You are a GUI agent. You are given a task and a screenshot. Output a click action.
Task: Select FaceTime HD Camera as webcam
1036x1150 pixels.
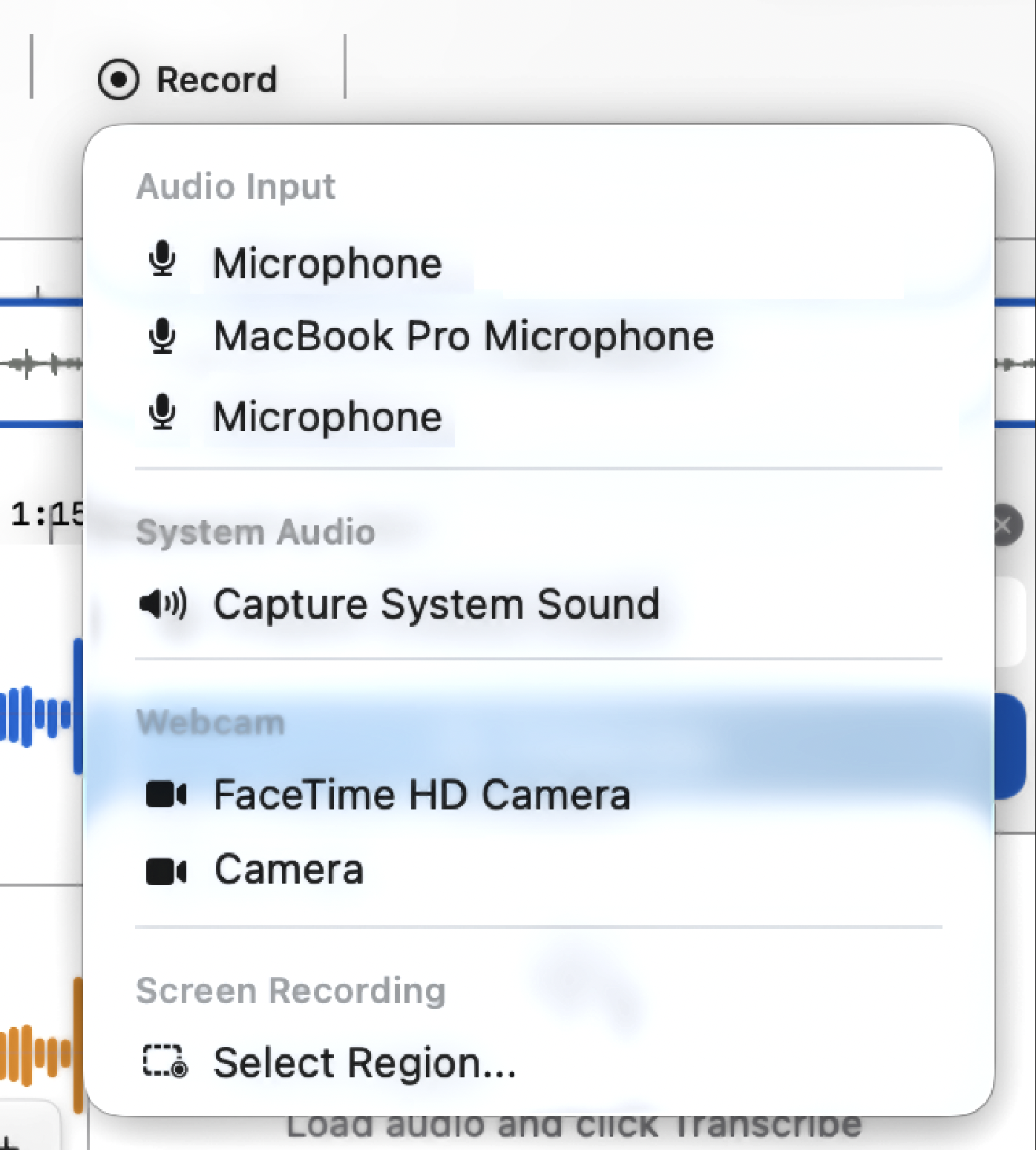[421, 795]
